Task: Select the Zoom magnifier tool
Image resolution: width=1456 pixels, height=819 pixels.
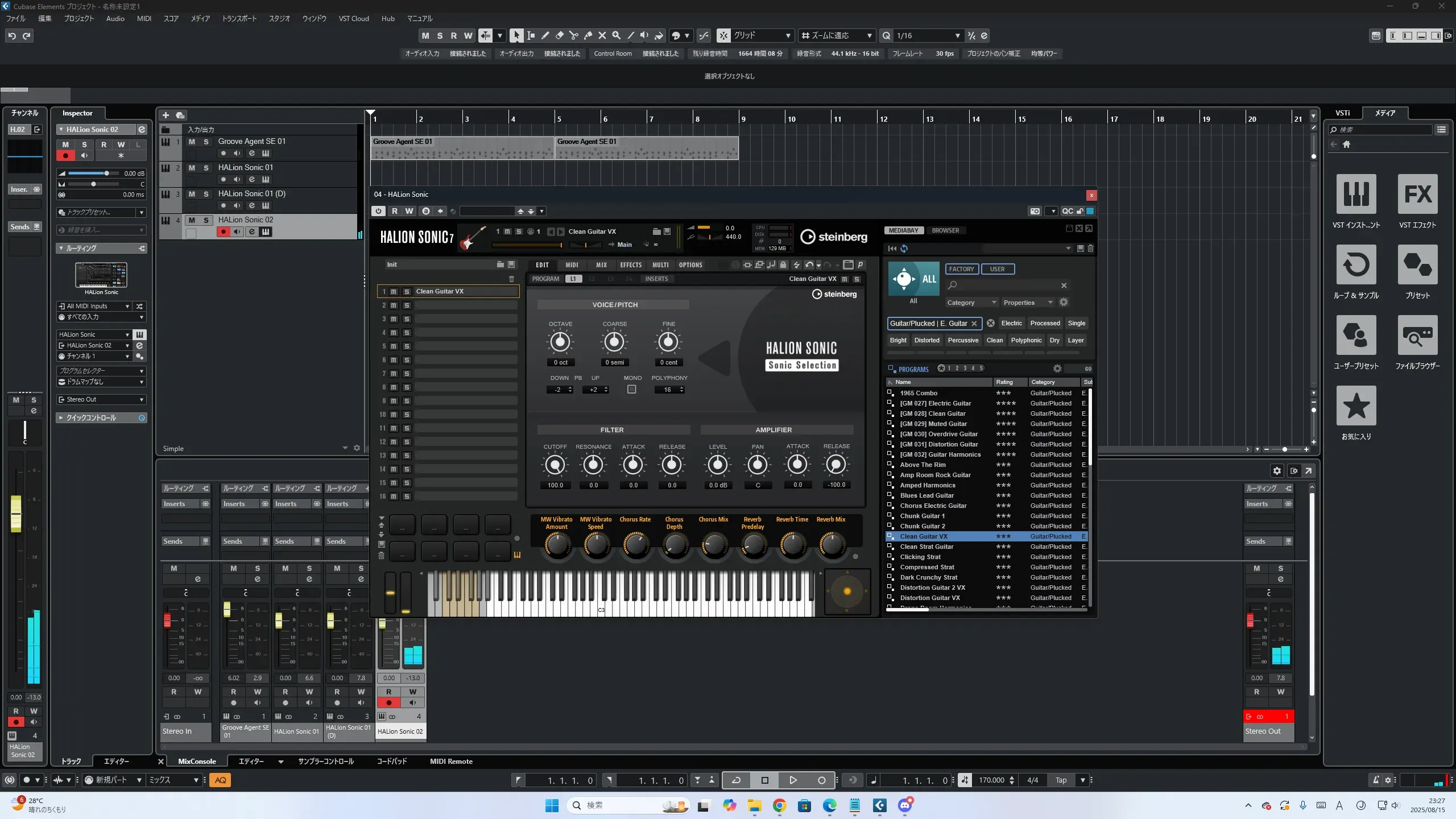Action: click(616, 35)
